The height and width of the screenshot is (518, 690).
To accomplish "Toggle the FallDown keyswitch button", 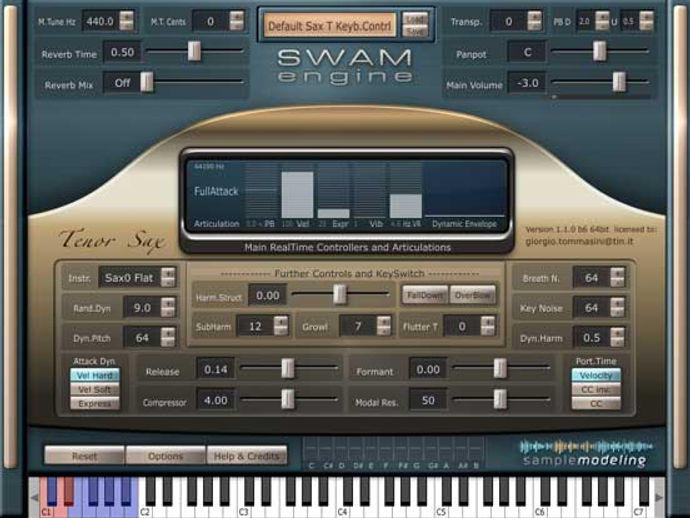I will click(425, 295).
